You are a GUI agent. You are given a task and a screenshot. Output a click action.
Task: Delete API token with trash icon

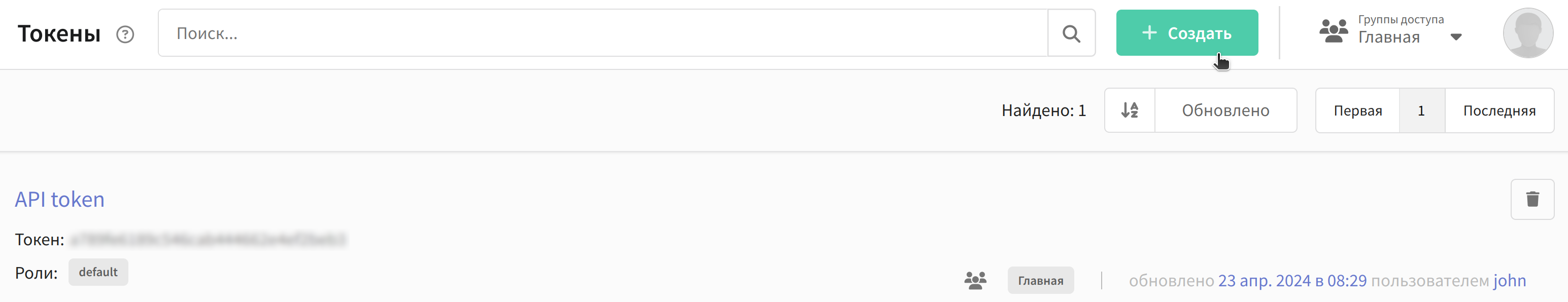[x=1532, y=199]
